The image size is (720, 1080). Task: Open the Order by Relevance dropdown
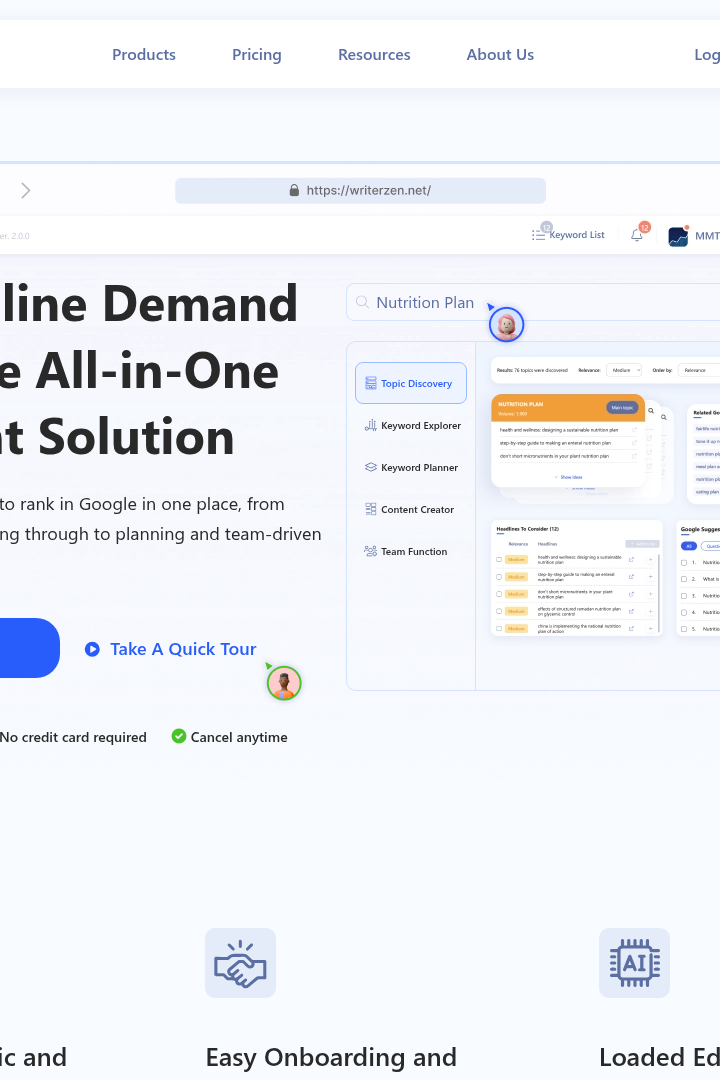(699, 370)
